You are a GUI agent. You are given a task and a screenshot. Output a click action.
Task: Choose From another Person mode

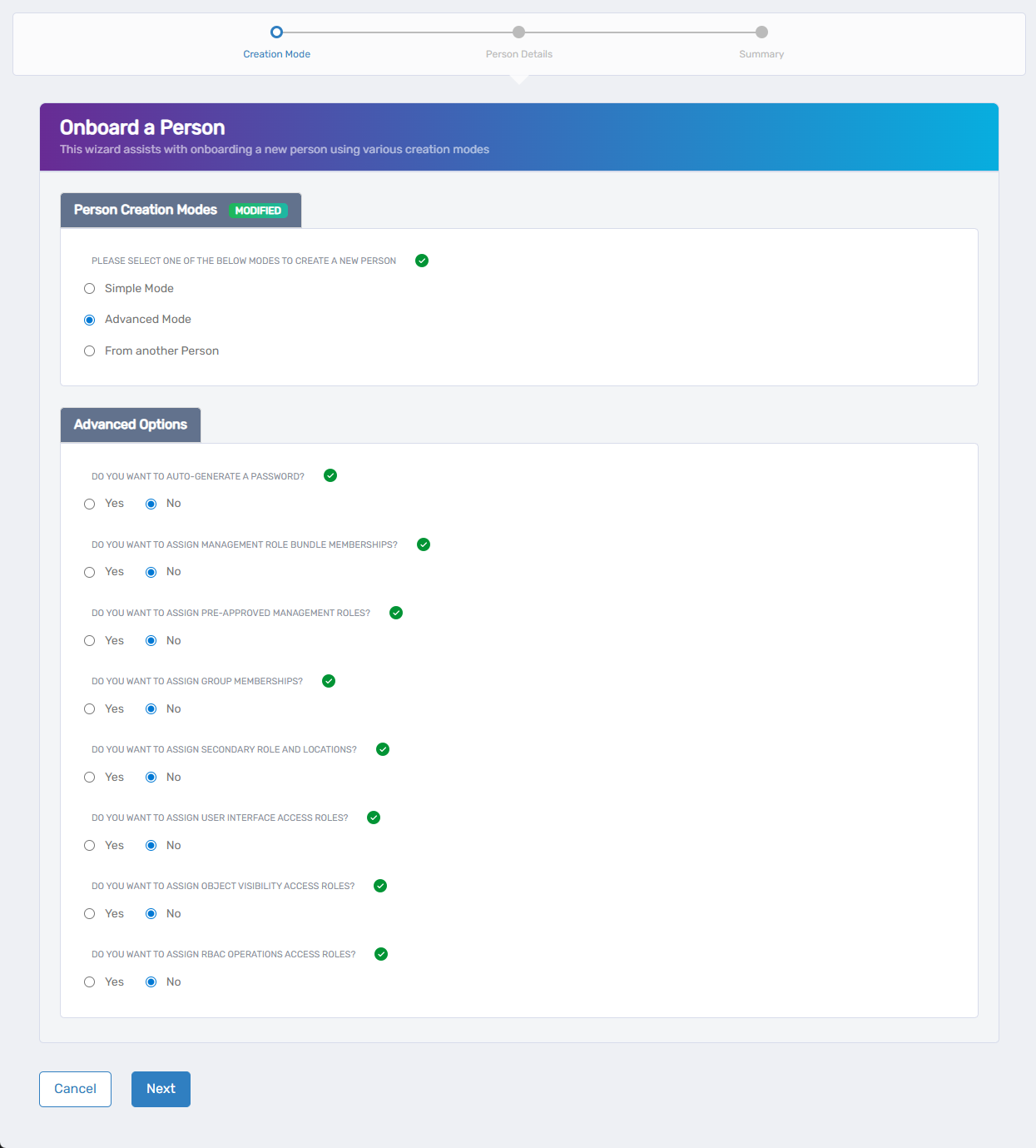pos(89,350)
